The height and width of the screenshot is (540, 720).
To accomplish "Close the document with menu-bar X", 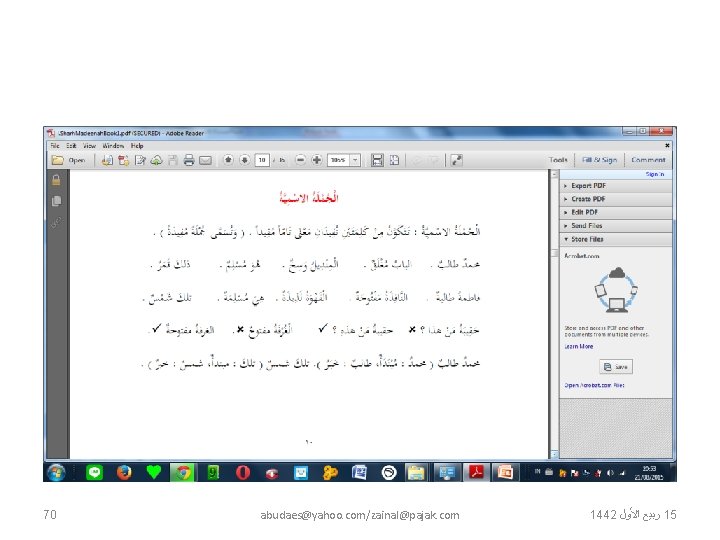I will pos(667,145).
